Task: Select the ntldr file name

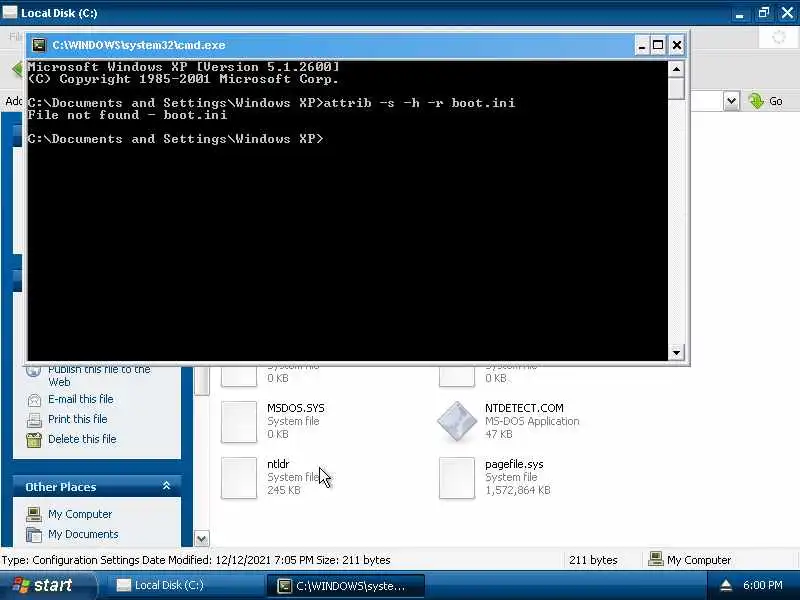Action: pyautogui.click(x=278, y=464)
